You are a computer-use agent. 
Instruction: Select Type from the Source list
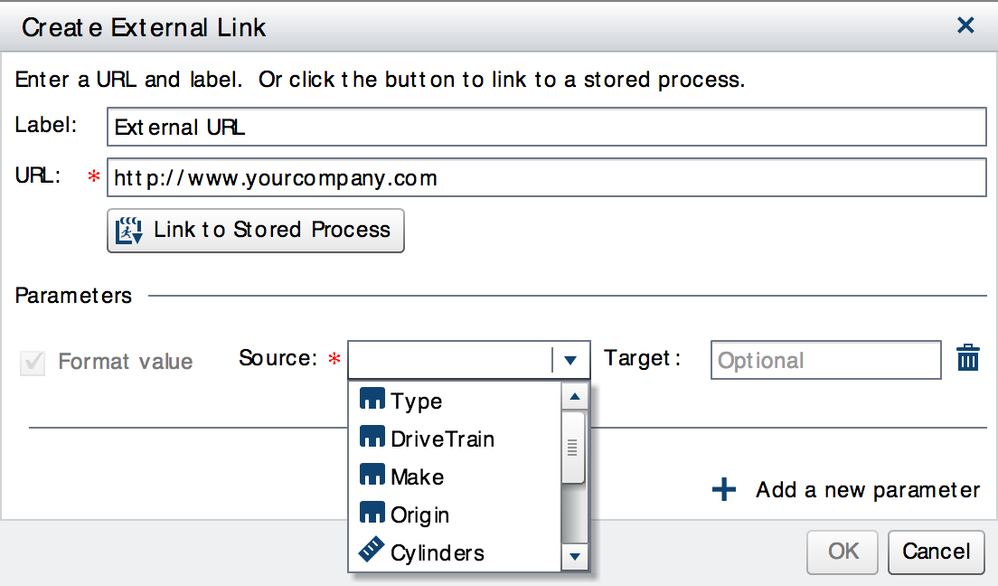416,401
